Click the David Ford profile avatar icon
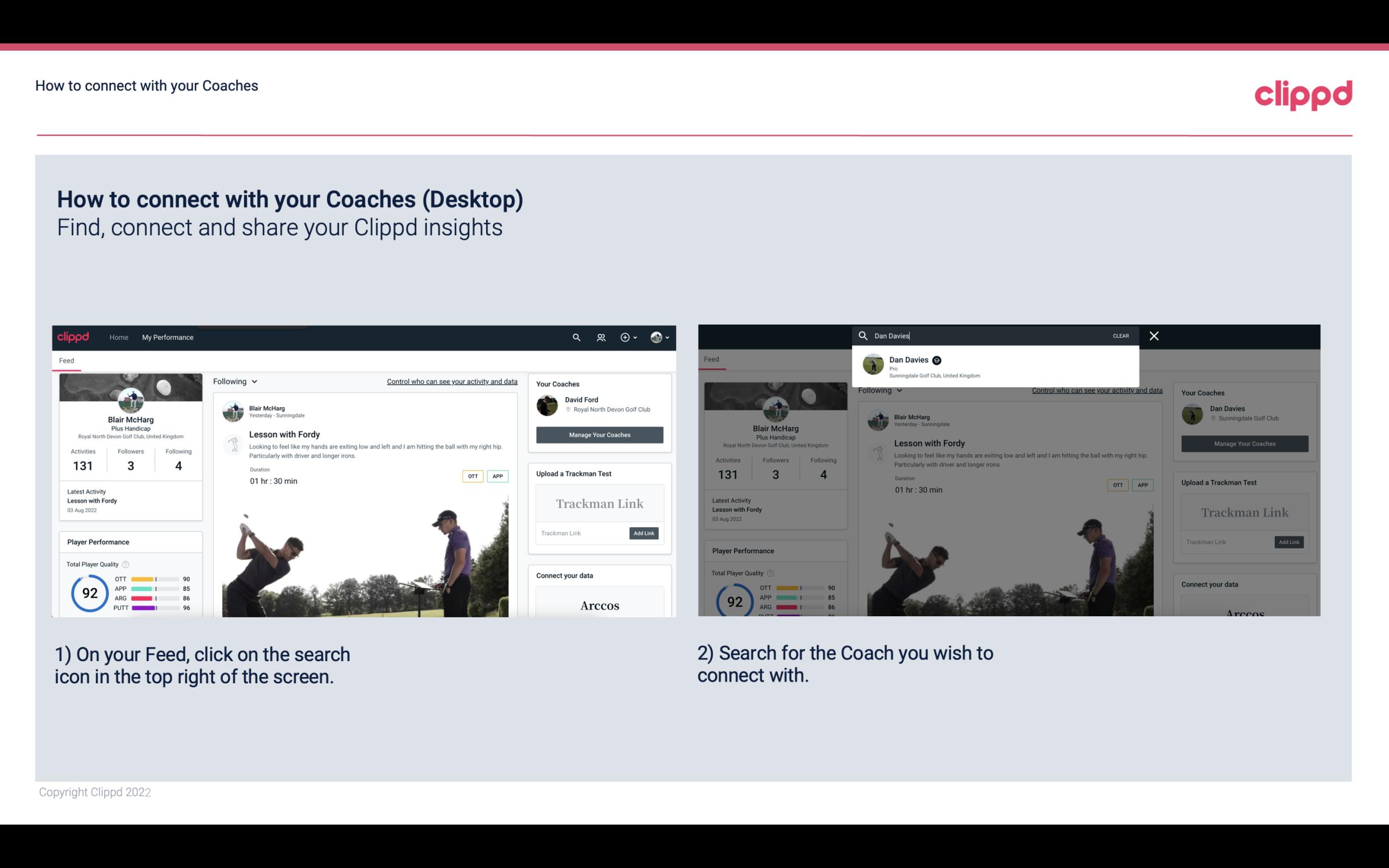Viewport: 1389px width, 868px height. (x=548, y=404)
